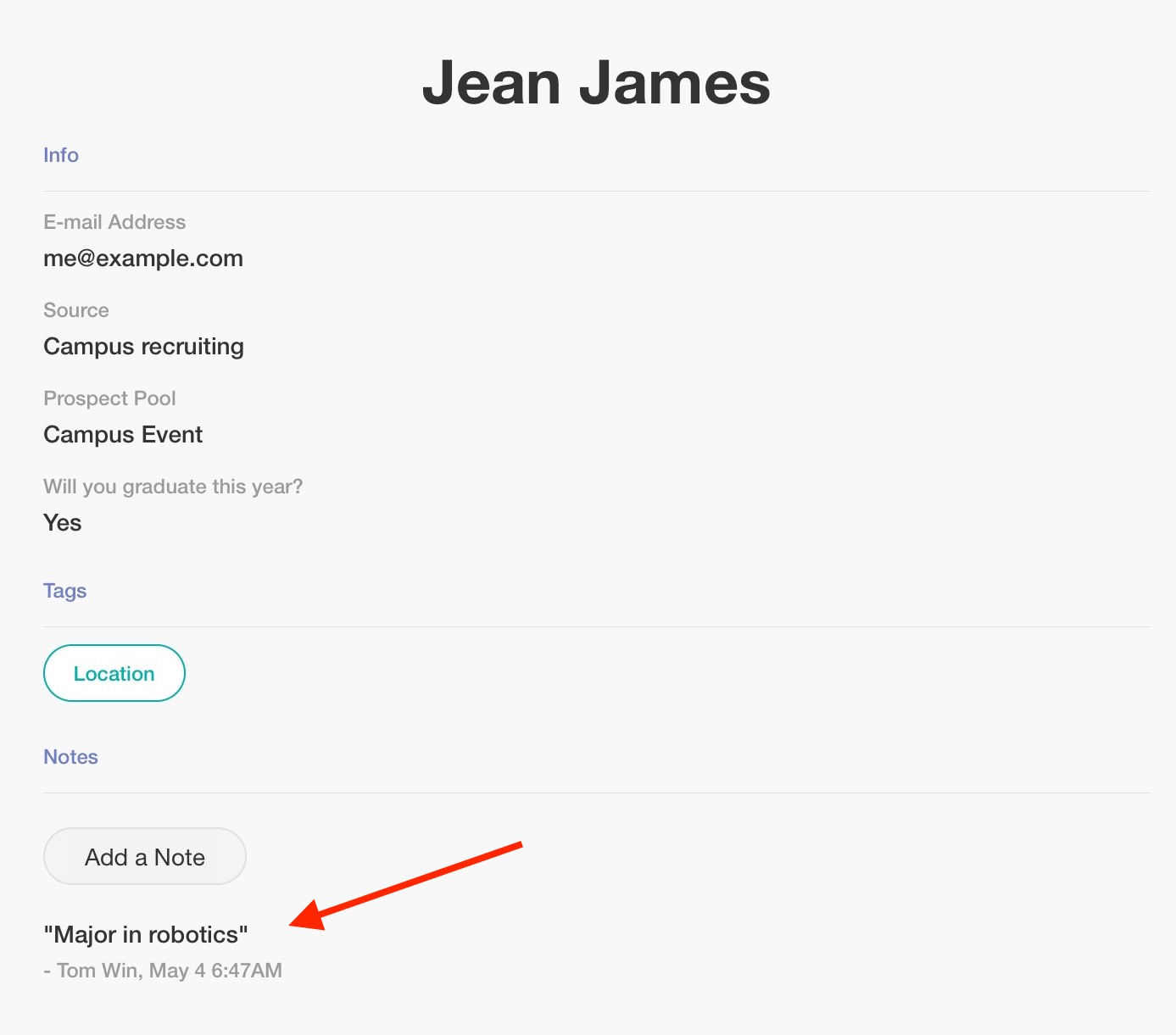This screenshot has height=1035, width=1176.
Task: Click the Add a Note button
Action: tap(145, 857)
